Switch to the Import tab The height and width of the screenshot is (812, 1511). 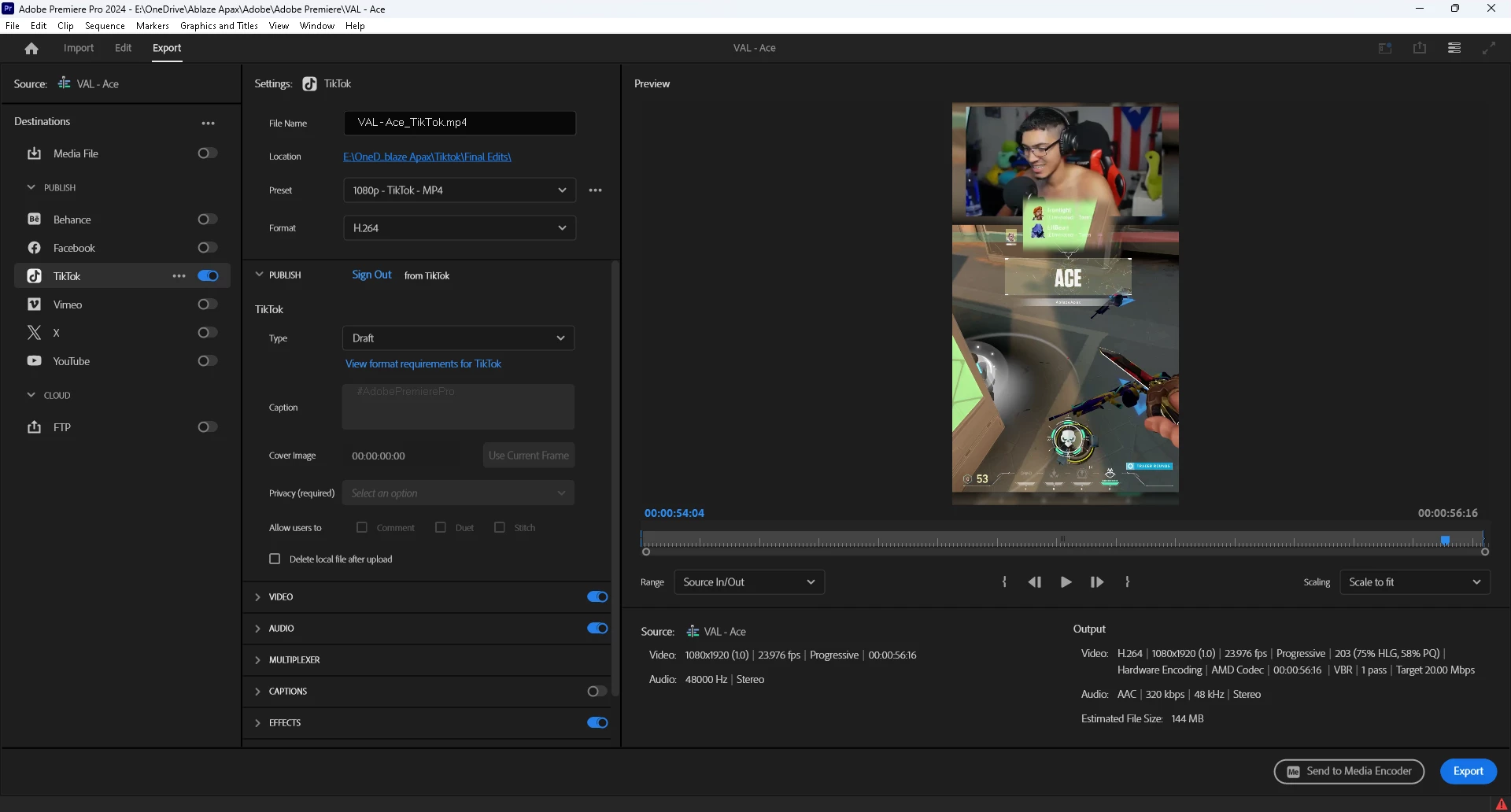(x=79, y=48)
